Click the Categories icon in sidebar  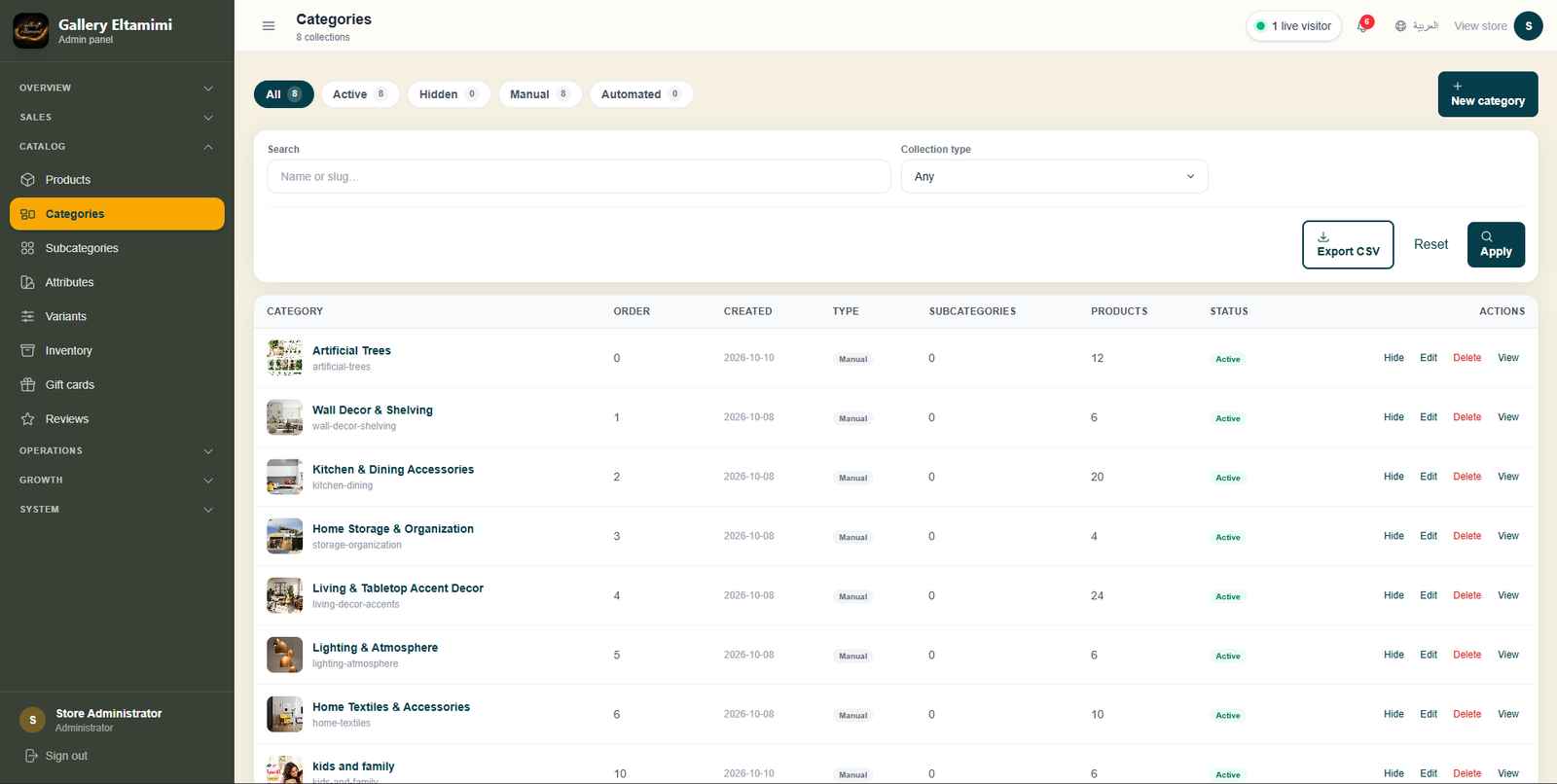pos(27,214)
